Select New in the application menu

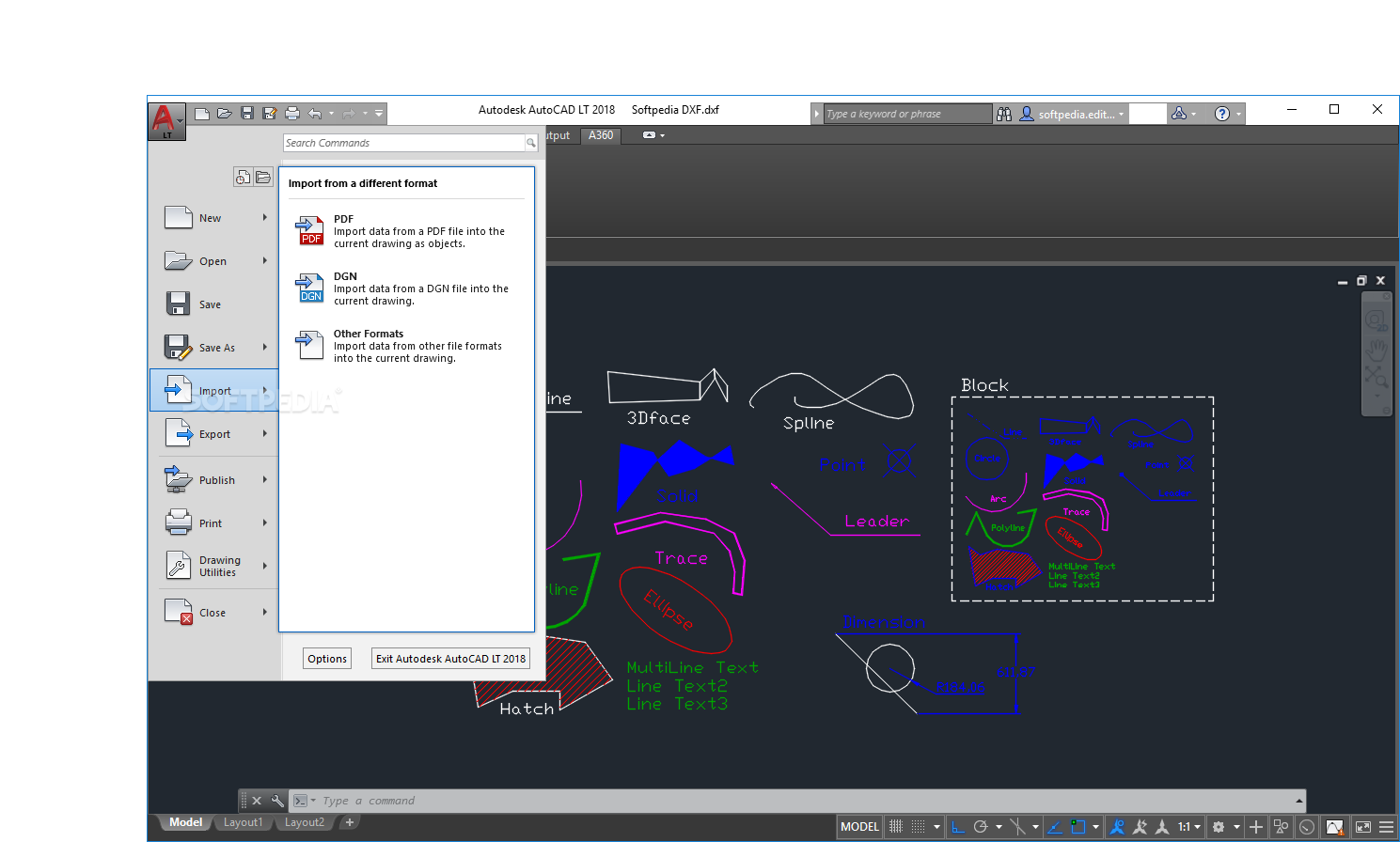[x=214, y=218]
